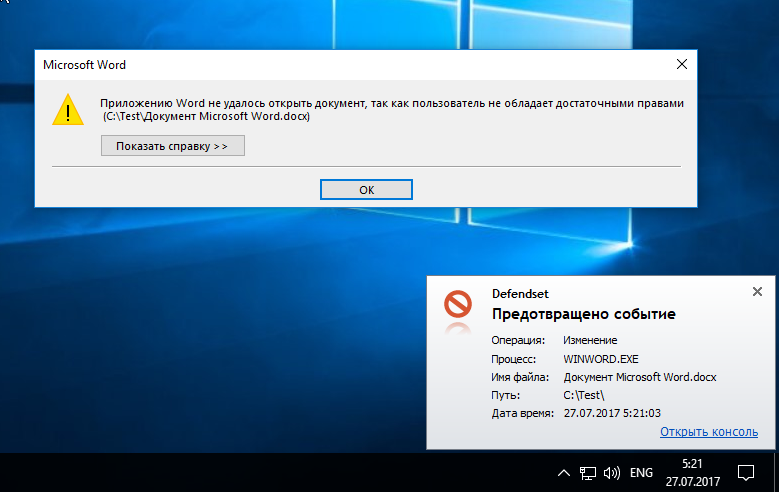This screenshot has width=779, height=492.
Task: Click the error message about insufficient rights
Action: coord(392,109)
